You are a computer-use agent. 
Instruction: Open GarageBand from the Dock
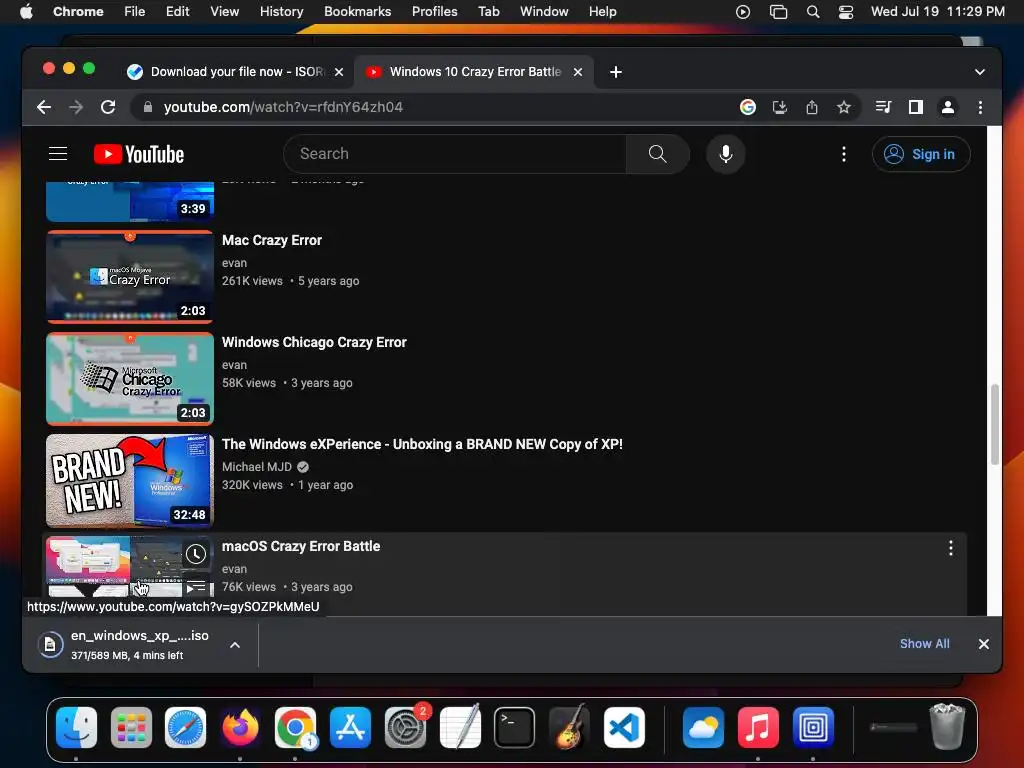[569, 727]
